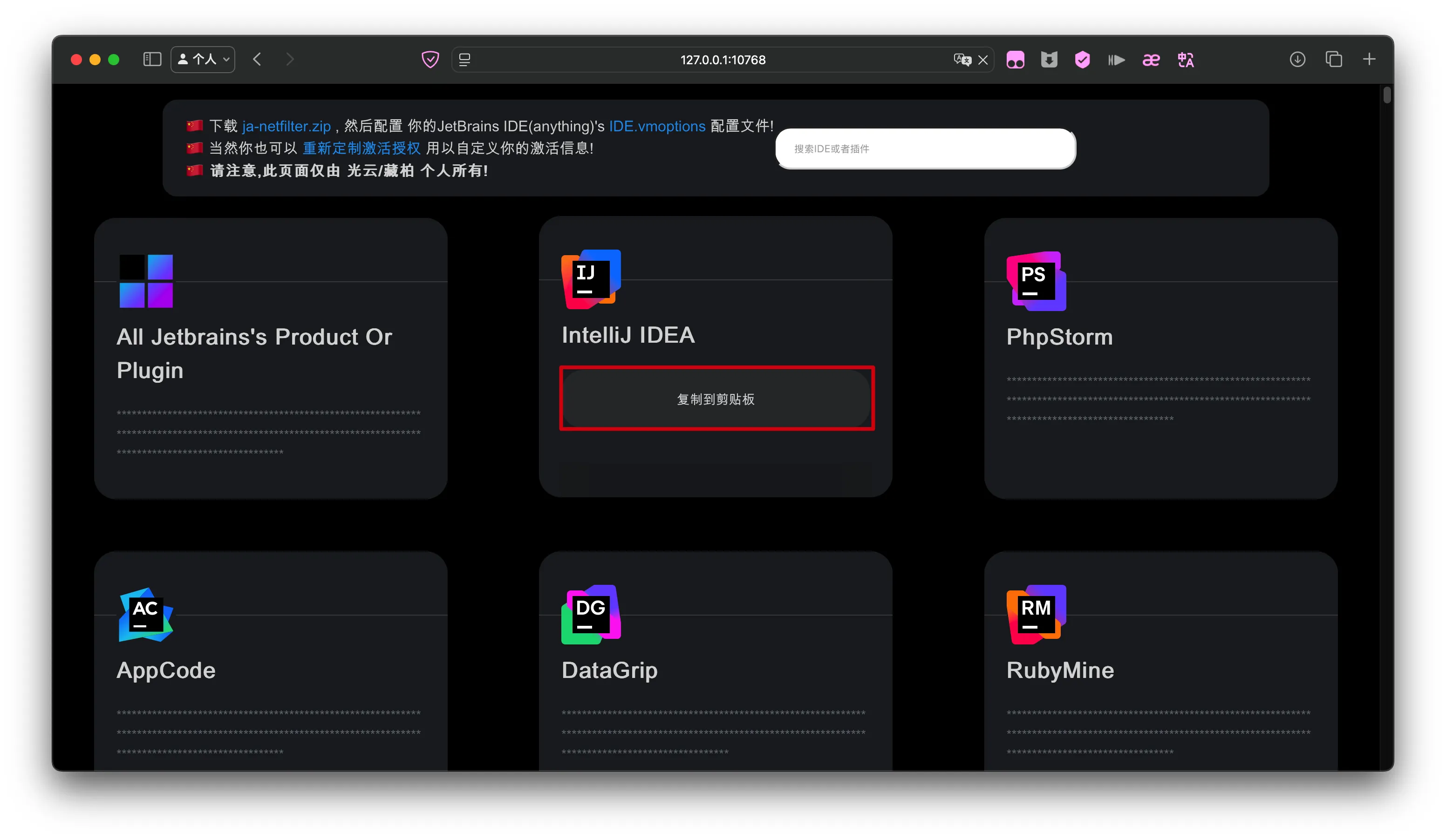Show downloads via the download icon
Screen dimensions: 1446x840
pos(1297,60)
